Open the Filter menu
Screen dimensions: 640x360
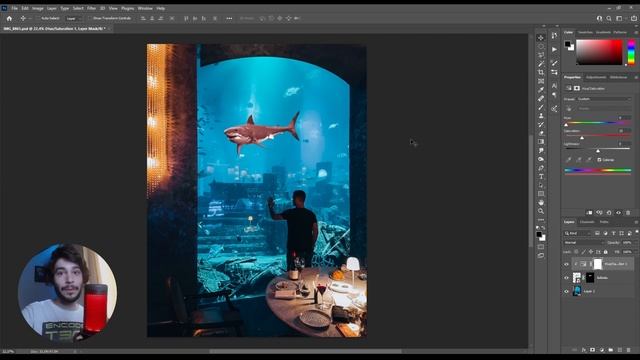(x=91, y=8)
